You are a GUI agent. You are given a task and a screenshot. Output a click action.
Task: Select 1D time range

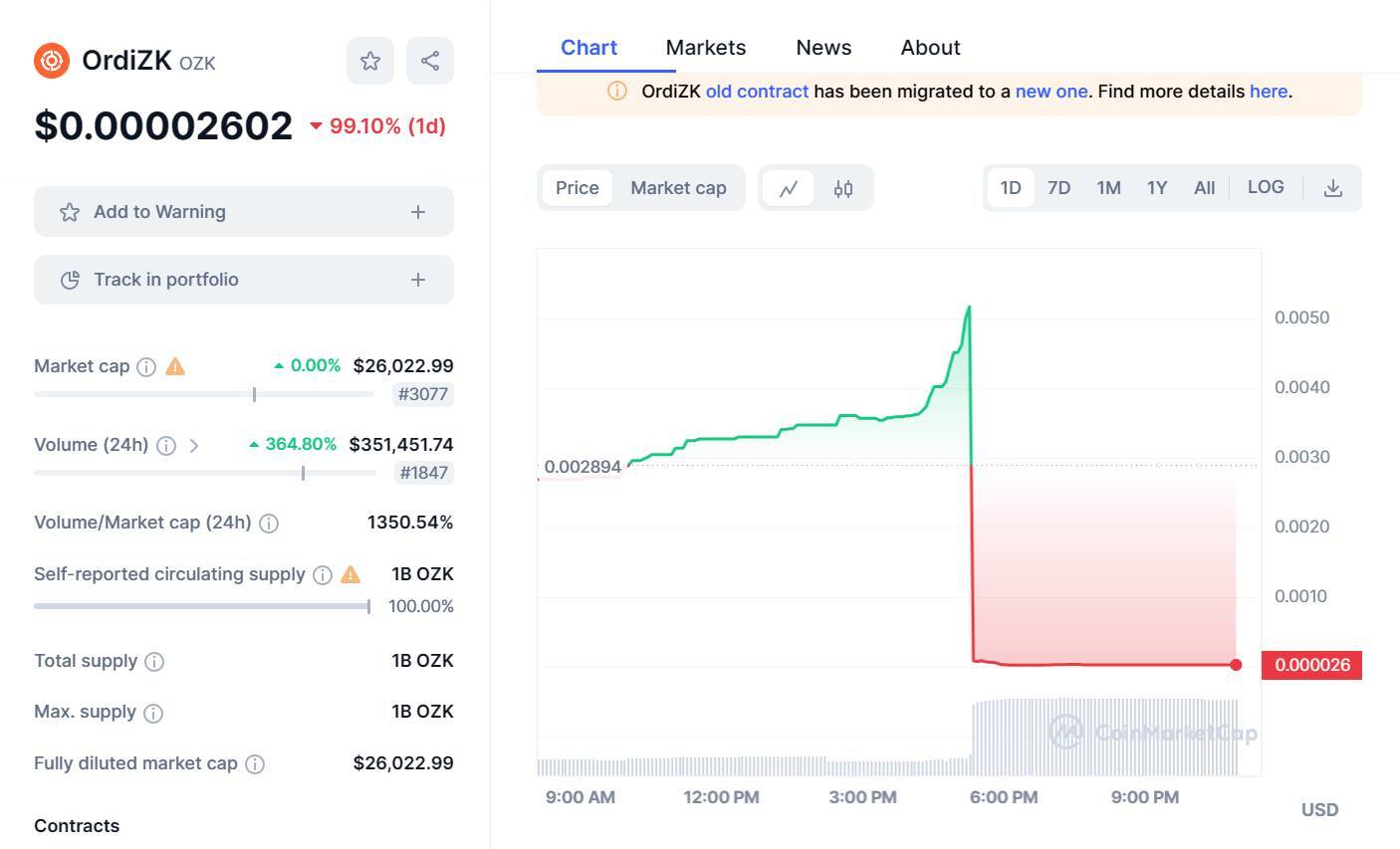click(1011, 188)
